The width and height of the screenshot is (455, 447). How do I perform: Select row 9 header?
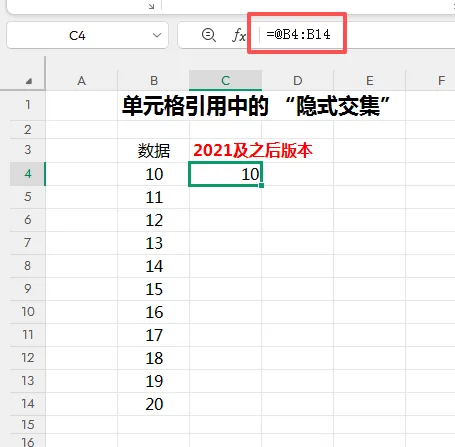pos(28,289)
